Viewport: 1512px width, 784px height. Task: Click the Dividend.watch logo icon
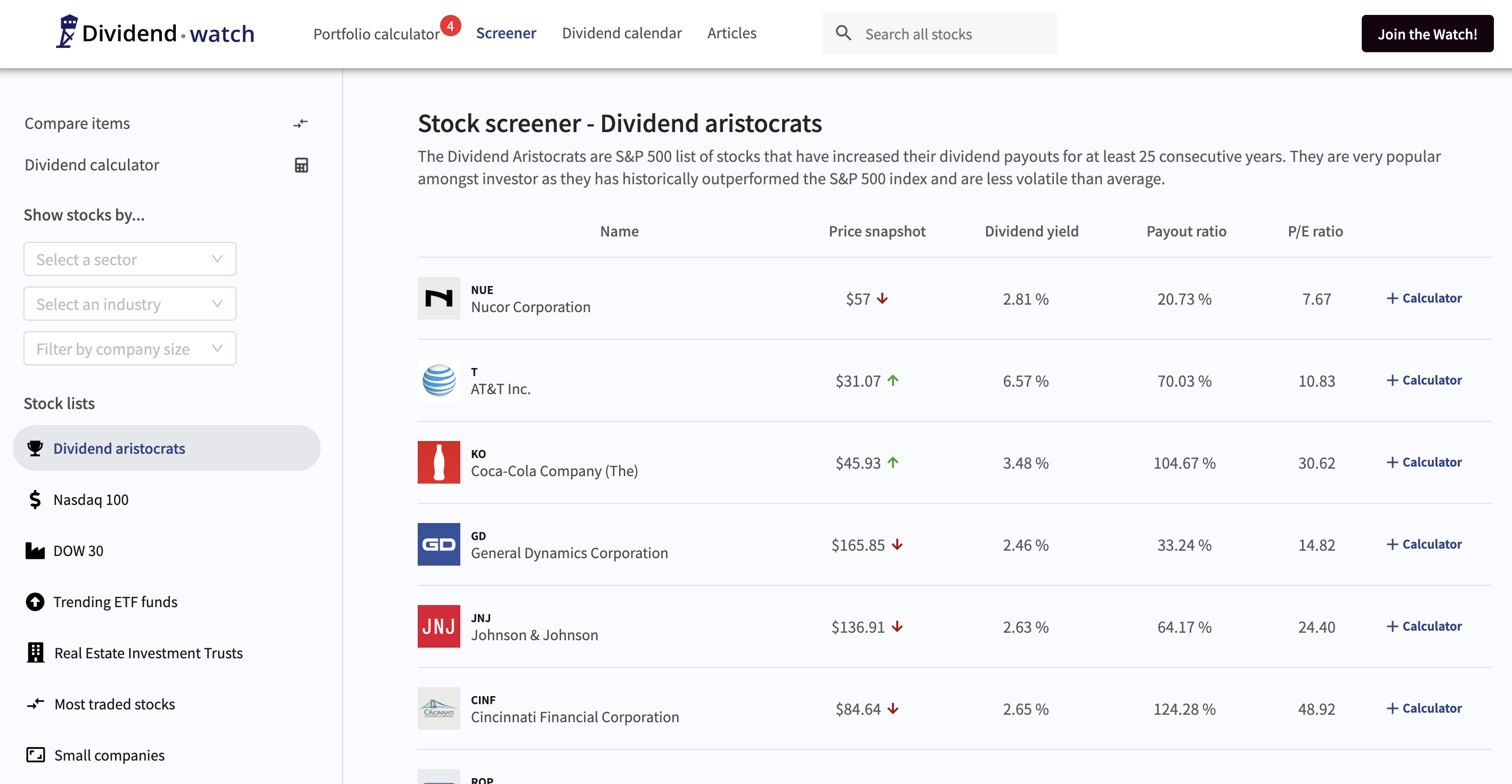67,31
